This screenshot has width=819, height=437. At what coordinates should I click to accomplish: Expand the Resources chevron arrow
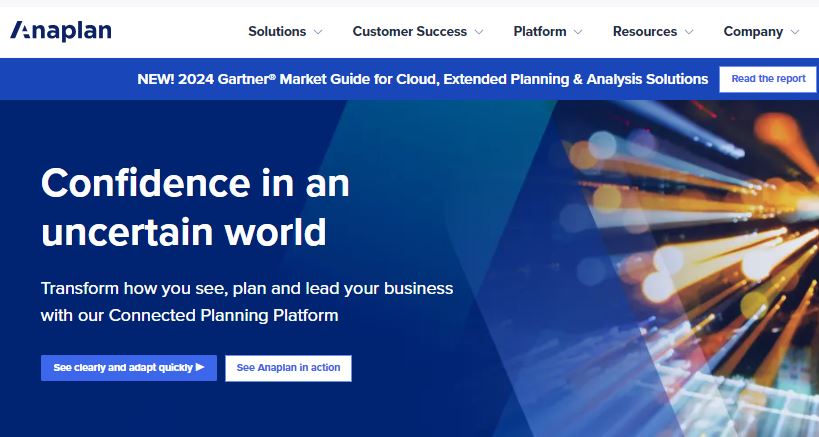pyautogui.click(x=689, y=32)
